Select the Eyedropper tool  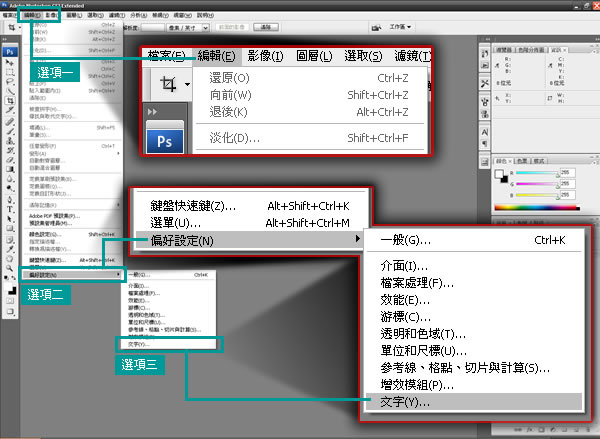tap(10, 250)
